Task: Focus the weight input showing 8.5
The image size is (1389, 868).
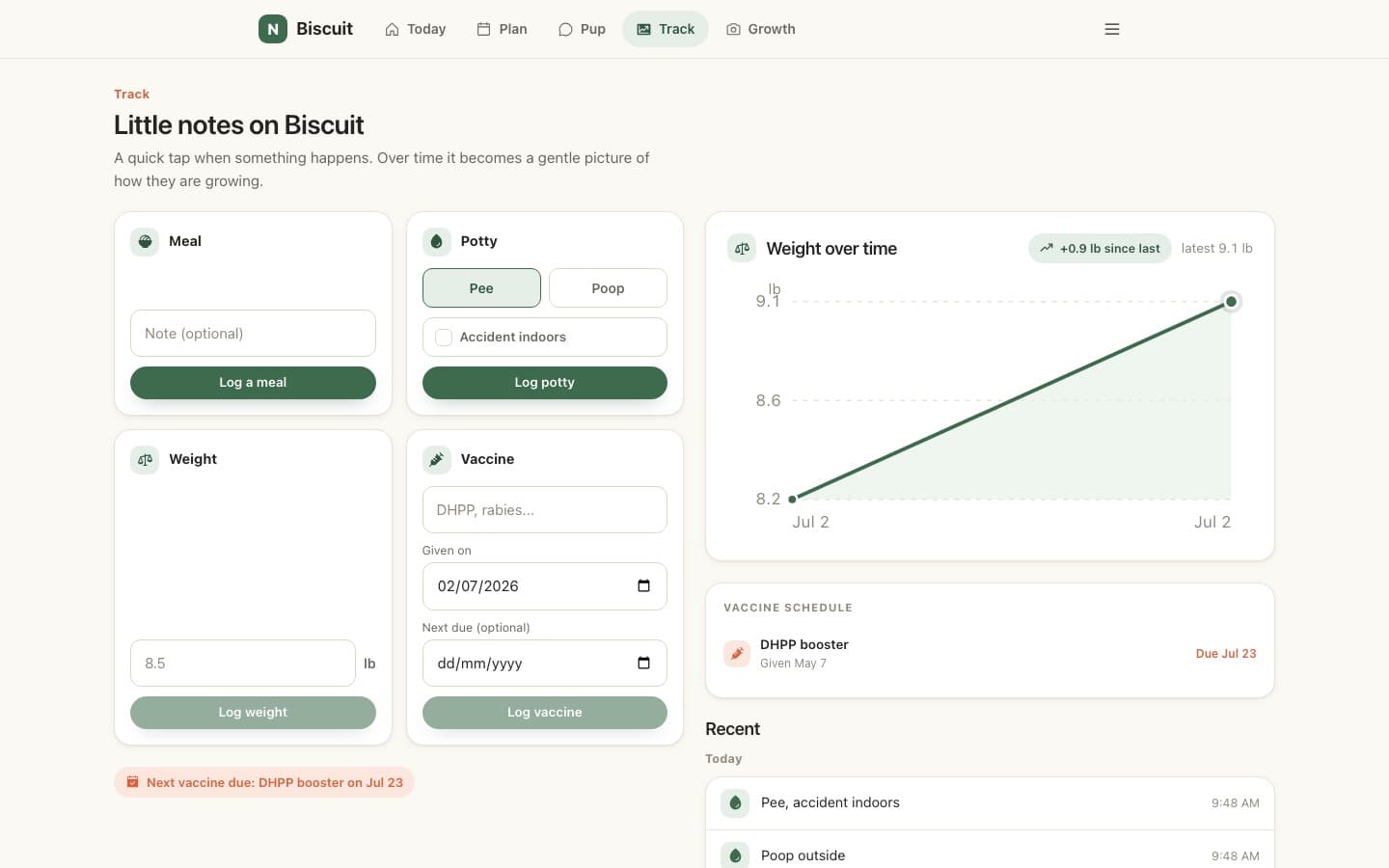Action: pyautogui.click(x=243, y=663)
